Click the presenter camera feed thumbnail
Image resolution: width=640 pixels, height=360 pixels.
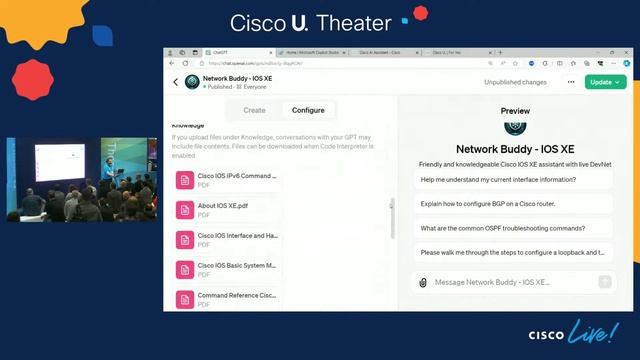(82, 180)
